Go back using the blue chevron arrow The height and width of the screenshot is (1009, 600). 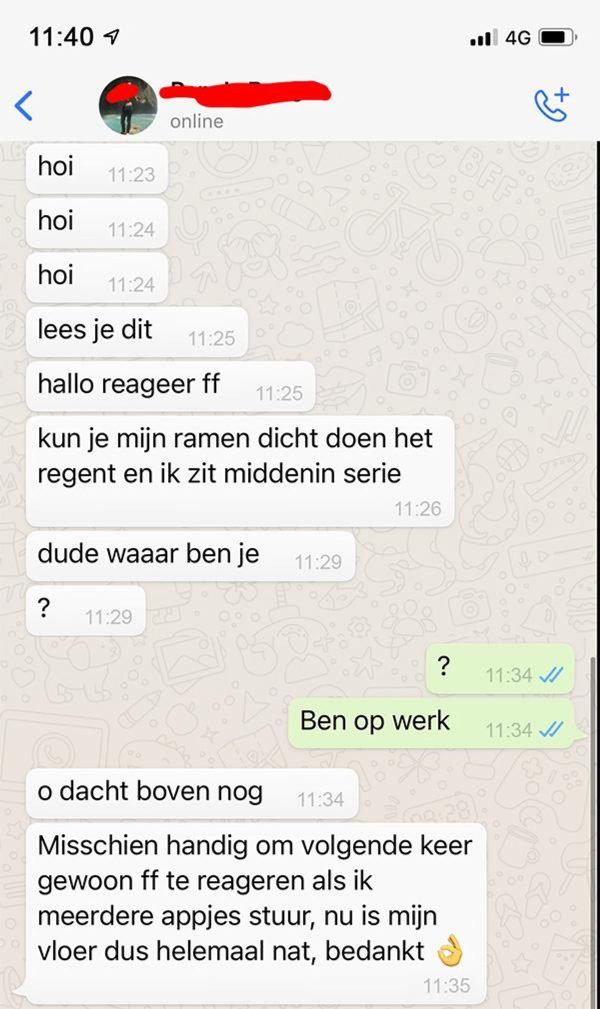(x=24, y=106)
